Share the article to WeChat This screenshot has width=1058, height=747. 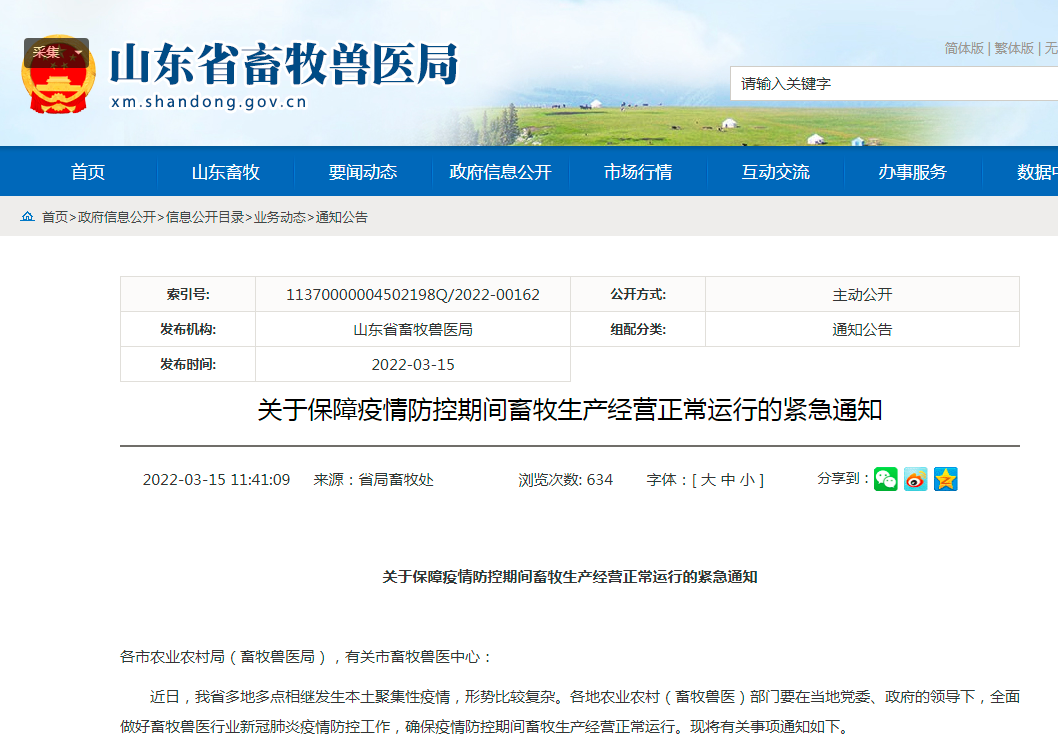click(884, 479)
